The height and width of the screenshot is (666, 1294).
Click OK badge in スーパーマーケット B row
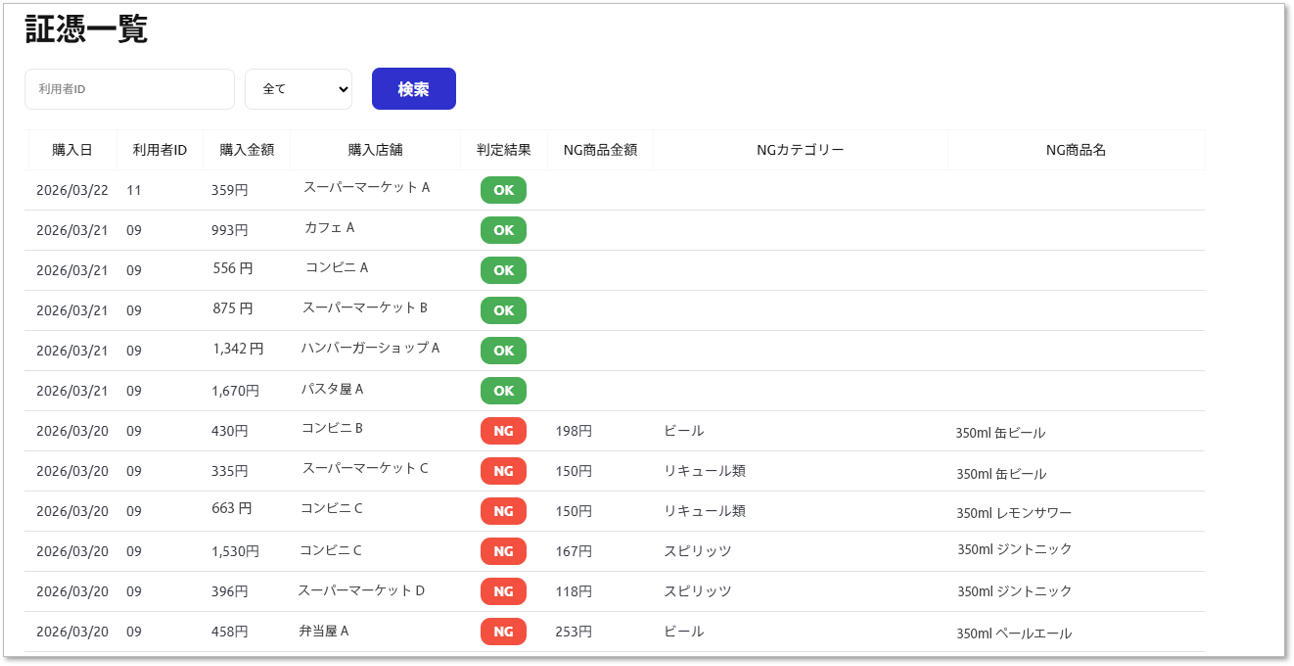[504, 310]
